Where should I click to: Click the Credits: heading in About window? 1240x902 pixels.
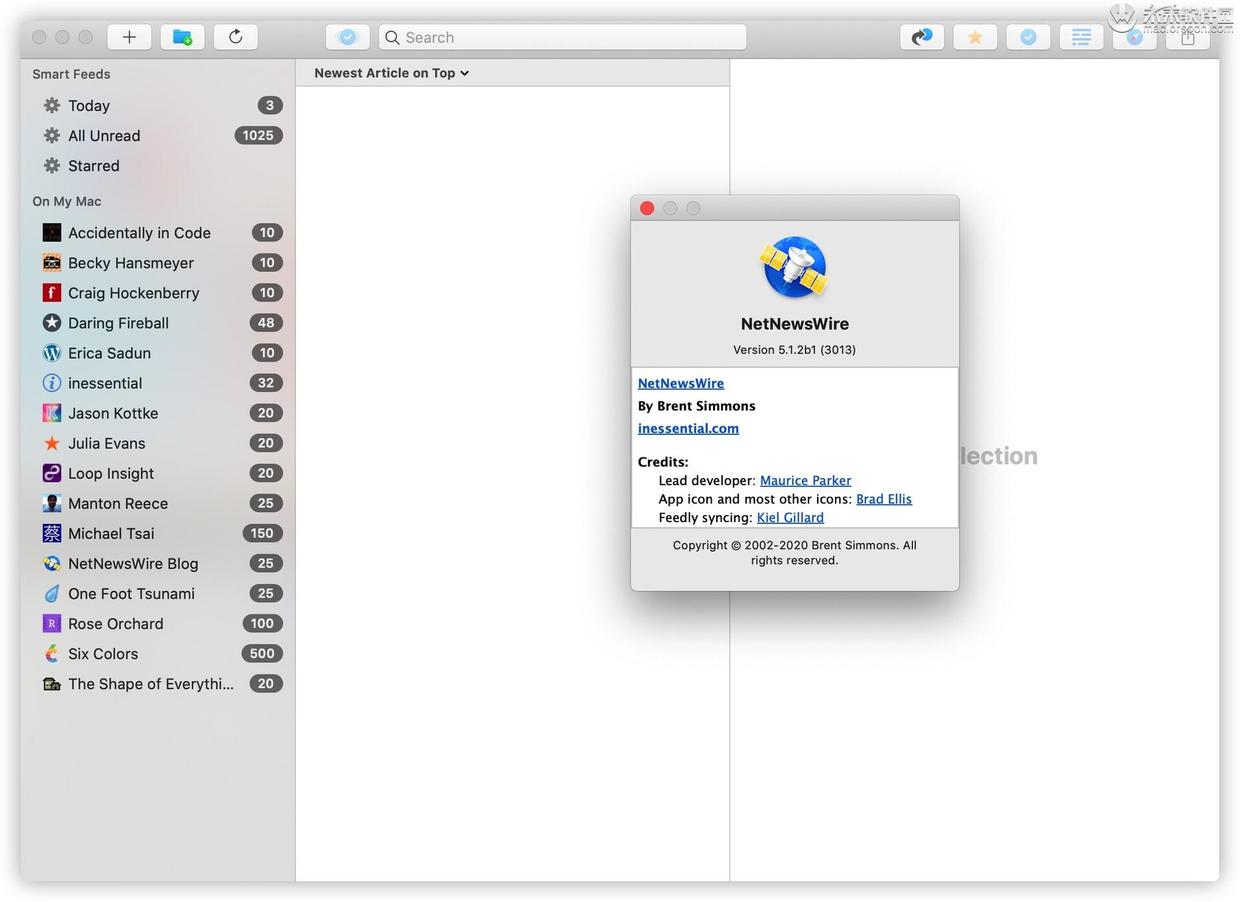pos(663,462)
